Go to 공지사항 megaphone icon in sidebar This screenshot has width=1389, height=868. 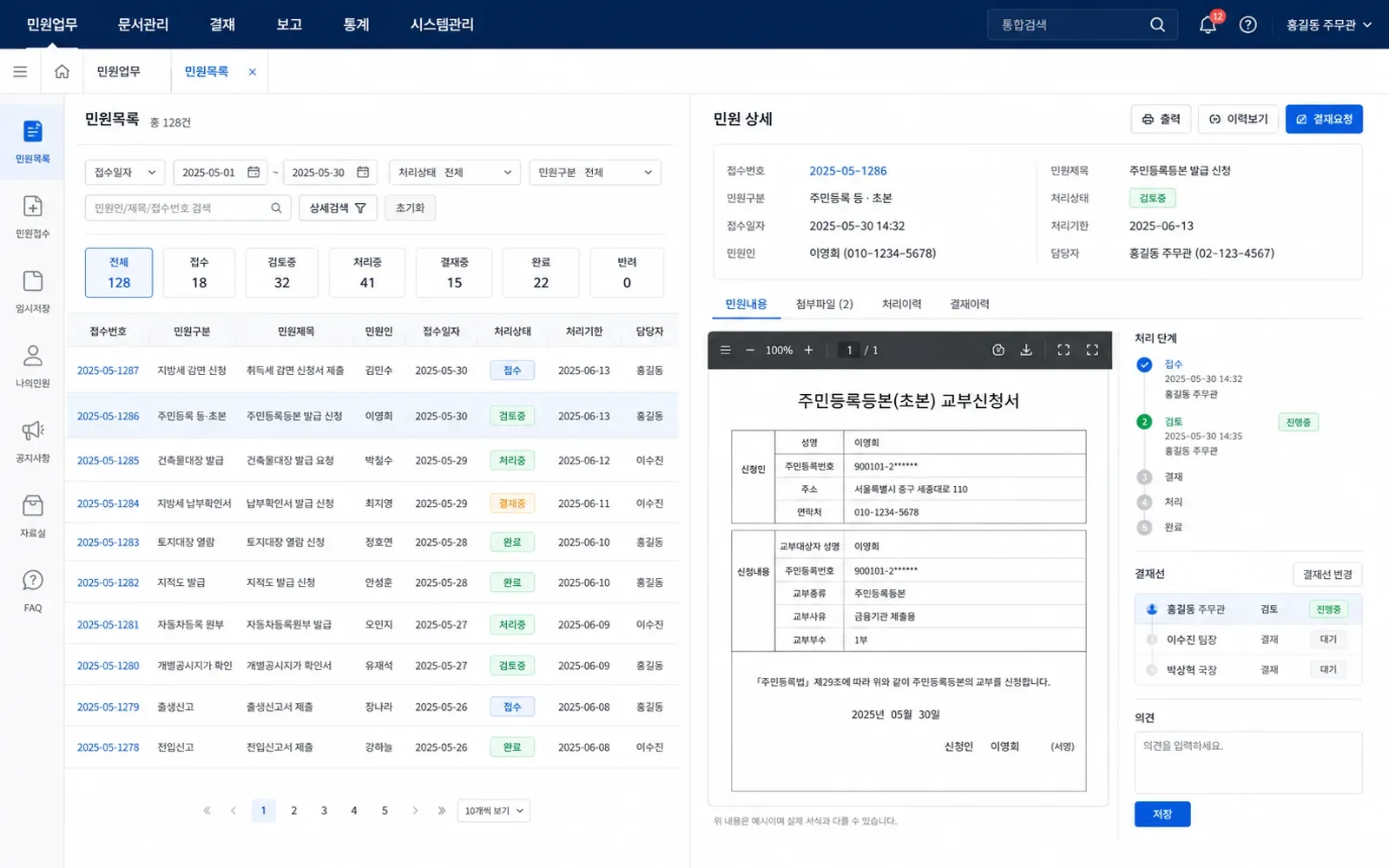point(32,441)
